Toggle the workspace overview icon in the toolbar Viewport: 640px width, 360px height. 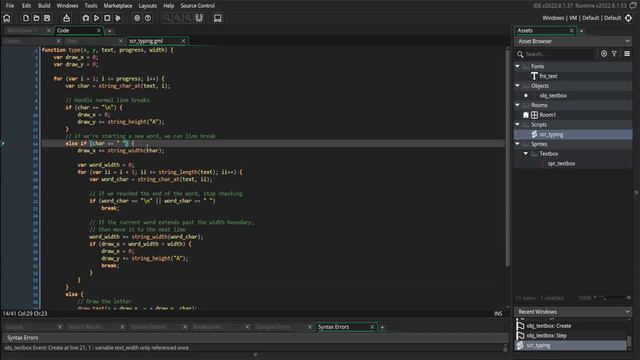click(x=199, y=18)
